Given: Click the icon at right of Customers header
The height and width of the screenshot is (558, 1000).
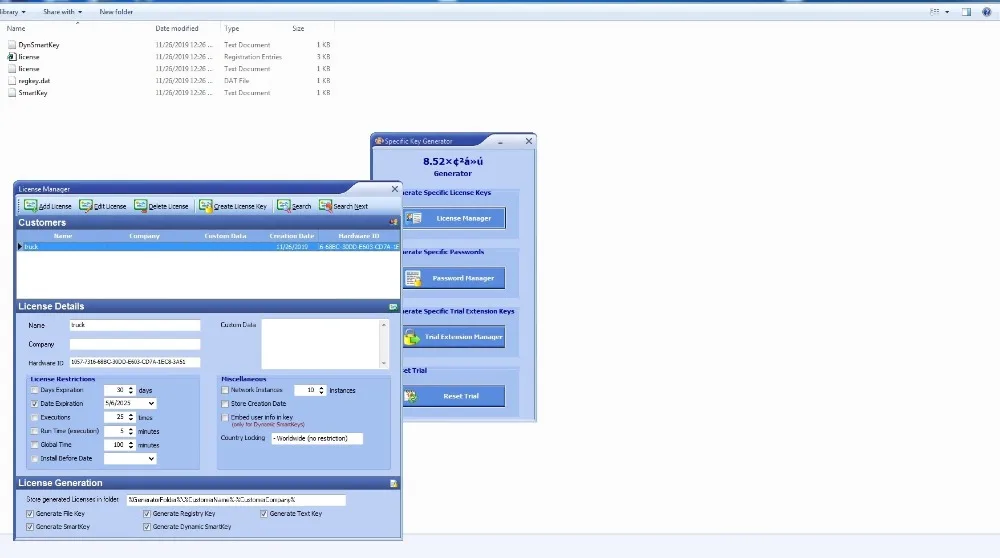Looking at the screenshot, I should (393, 223).
